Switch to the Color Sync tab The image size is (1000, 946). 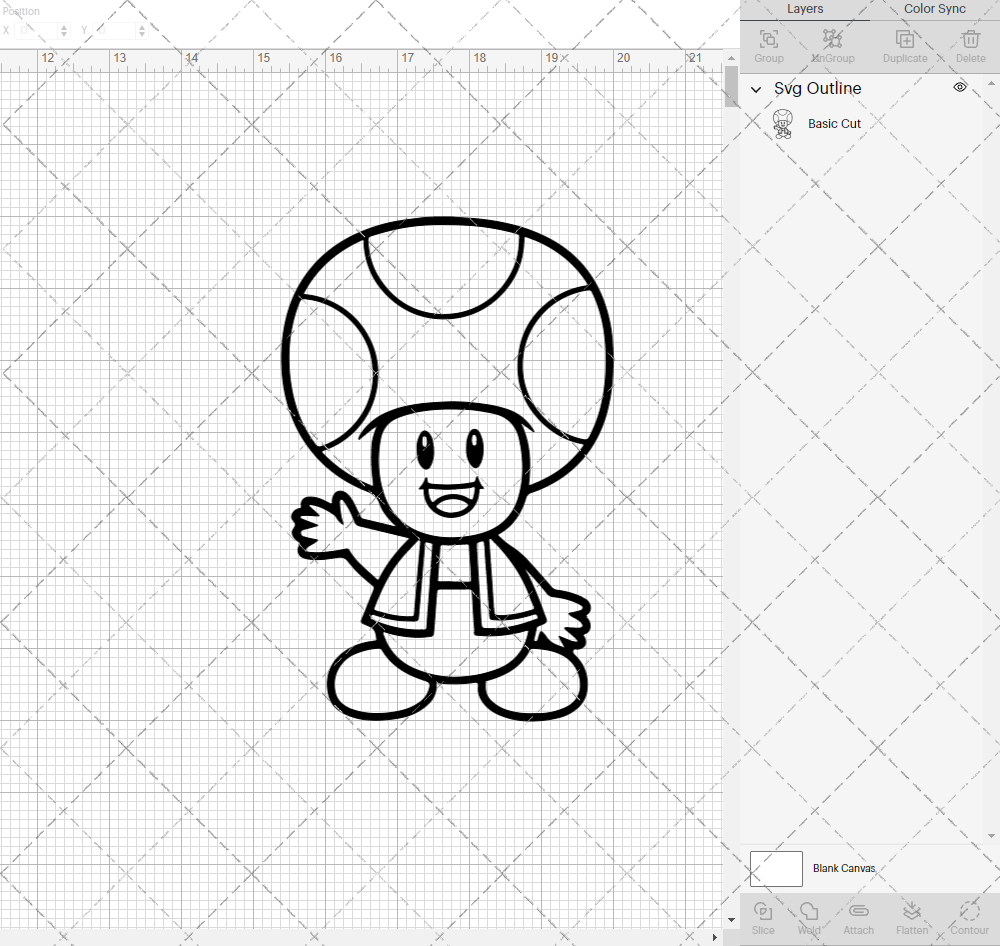(x=934, y=9)
